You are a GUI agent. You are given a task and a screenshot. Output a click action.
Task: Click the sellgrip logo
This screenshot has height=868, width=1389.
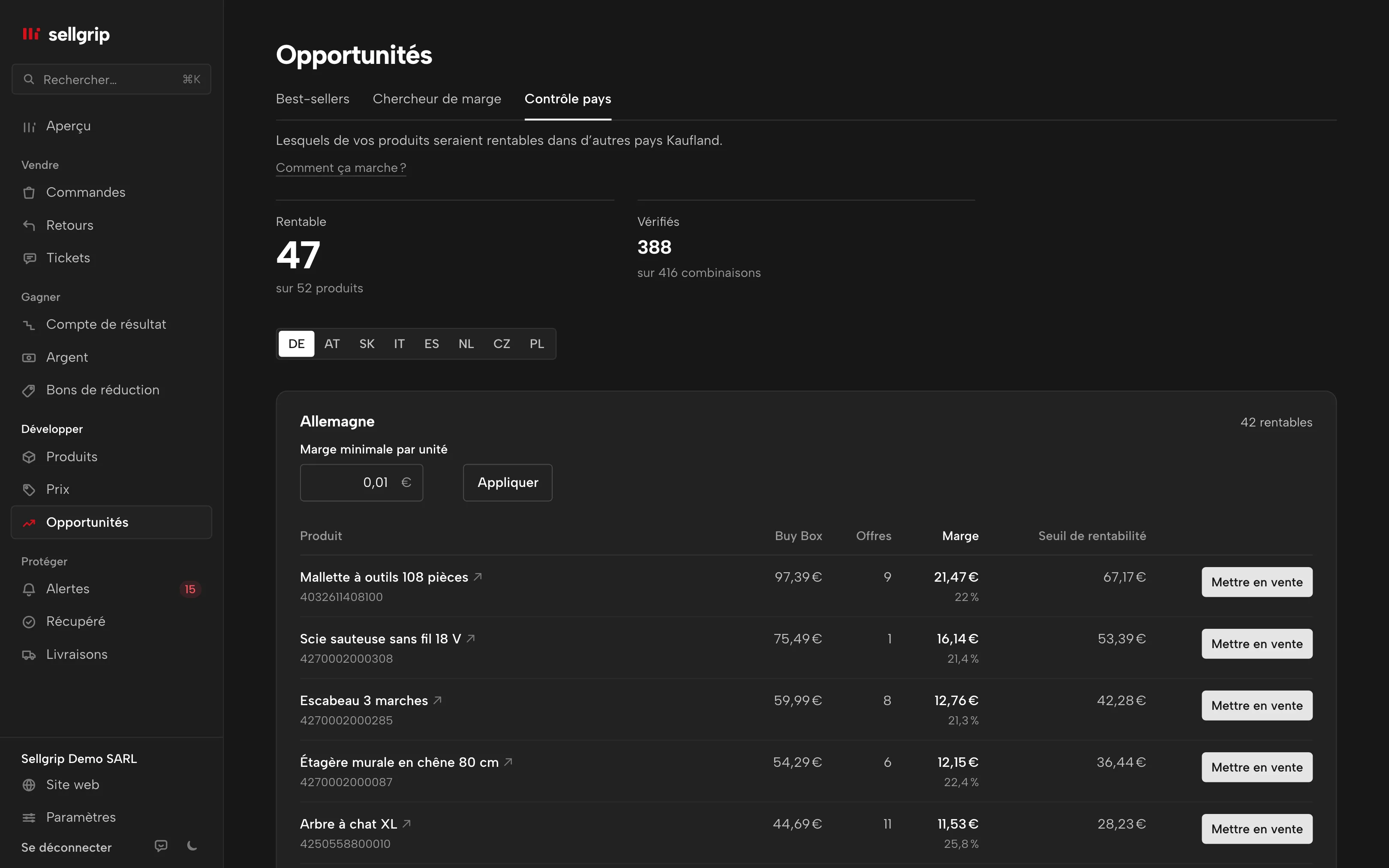tap(66, 34)
